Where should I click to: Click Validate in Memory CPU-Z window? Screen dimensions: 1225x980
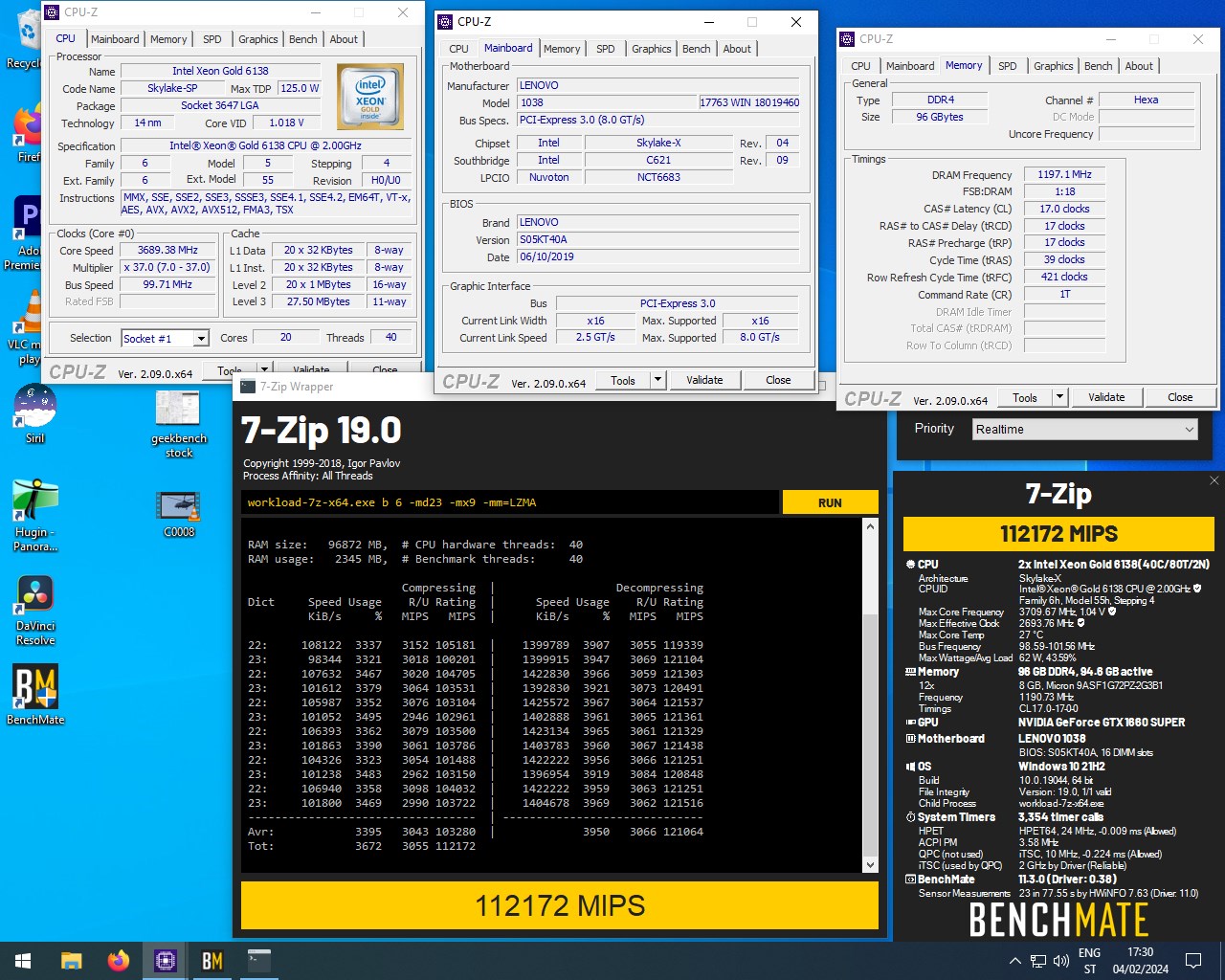pyautogui.click(x=1106, y=397)
